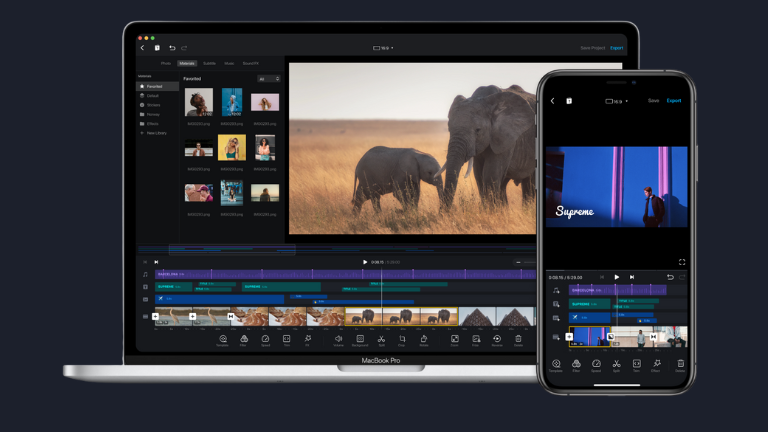
Task: Open aspect ratio 16:9 dropdown on phone
Action: [617, 101]
